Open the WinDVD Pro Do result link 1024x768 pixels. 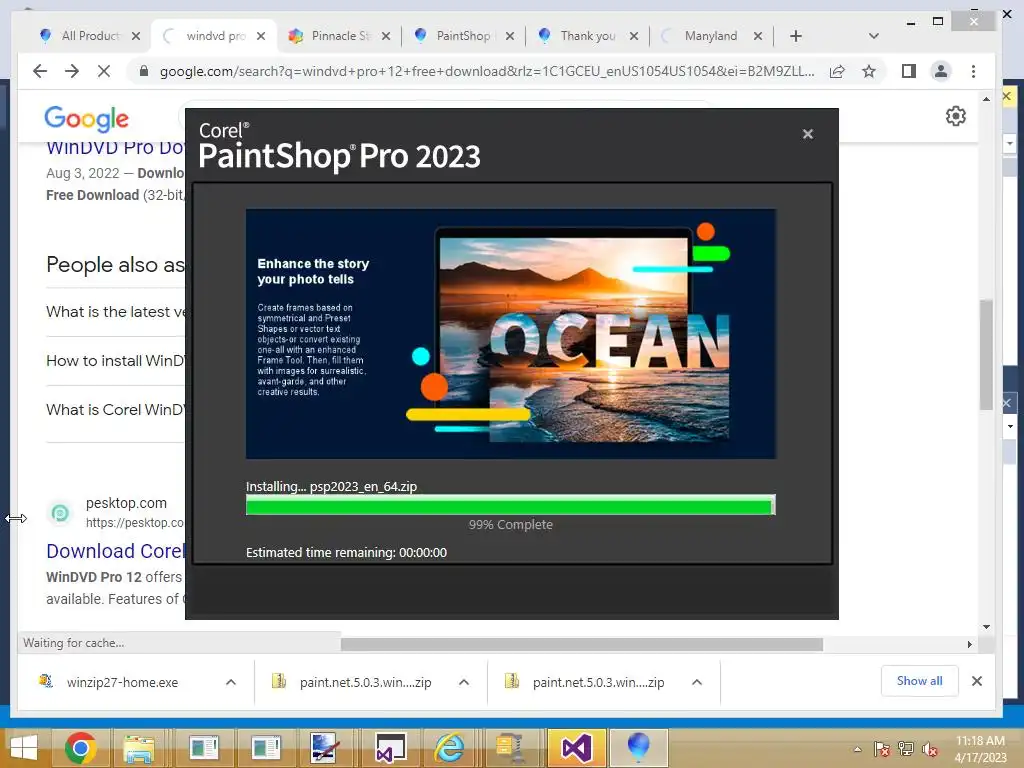(116, 148)
